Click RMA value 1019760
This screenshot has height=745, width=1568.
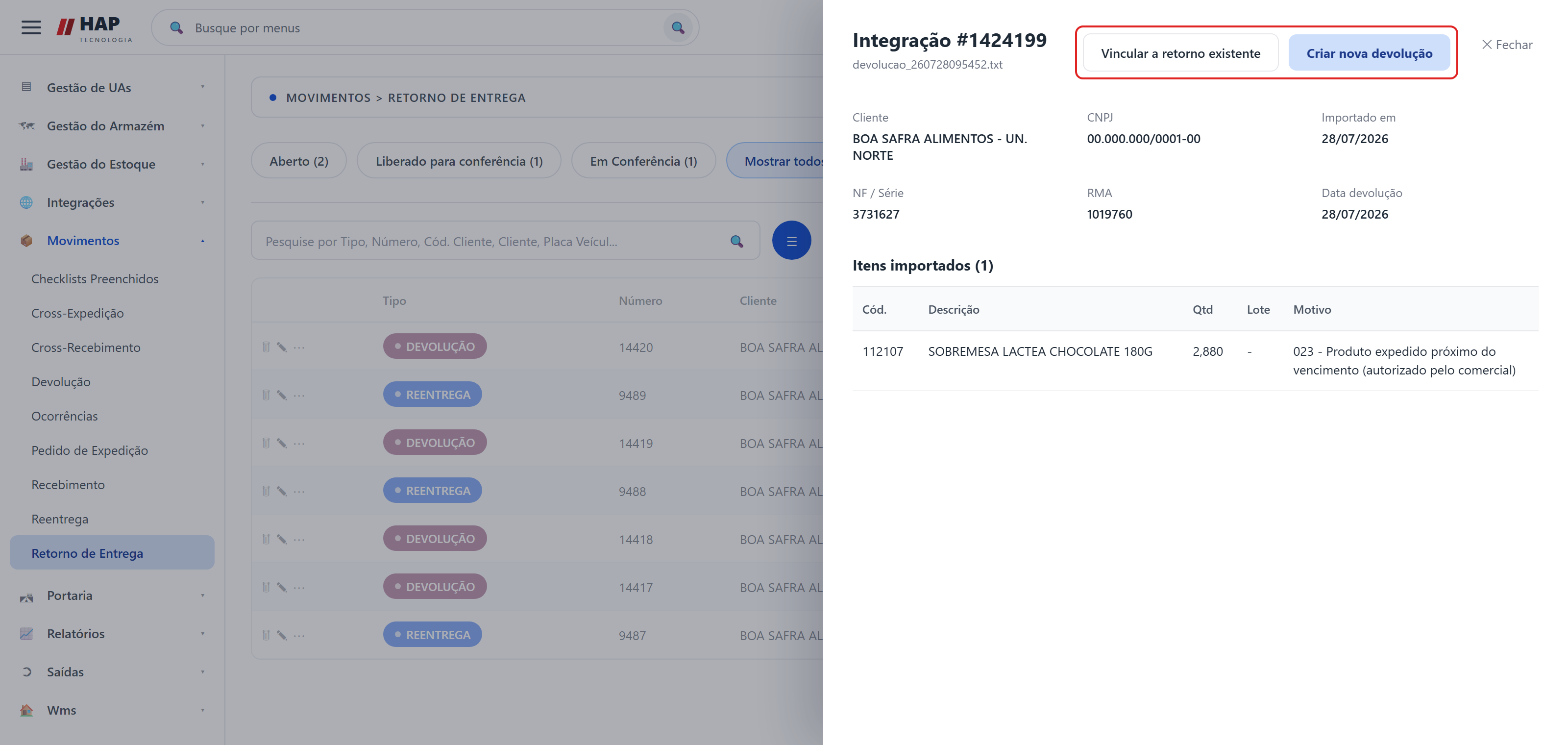[1109, 214]
